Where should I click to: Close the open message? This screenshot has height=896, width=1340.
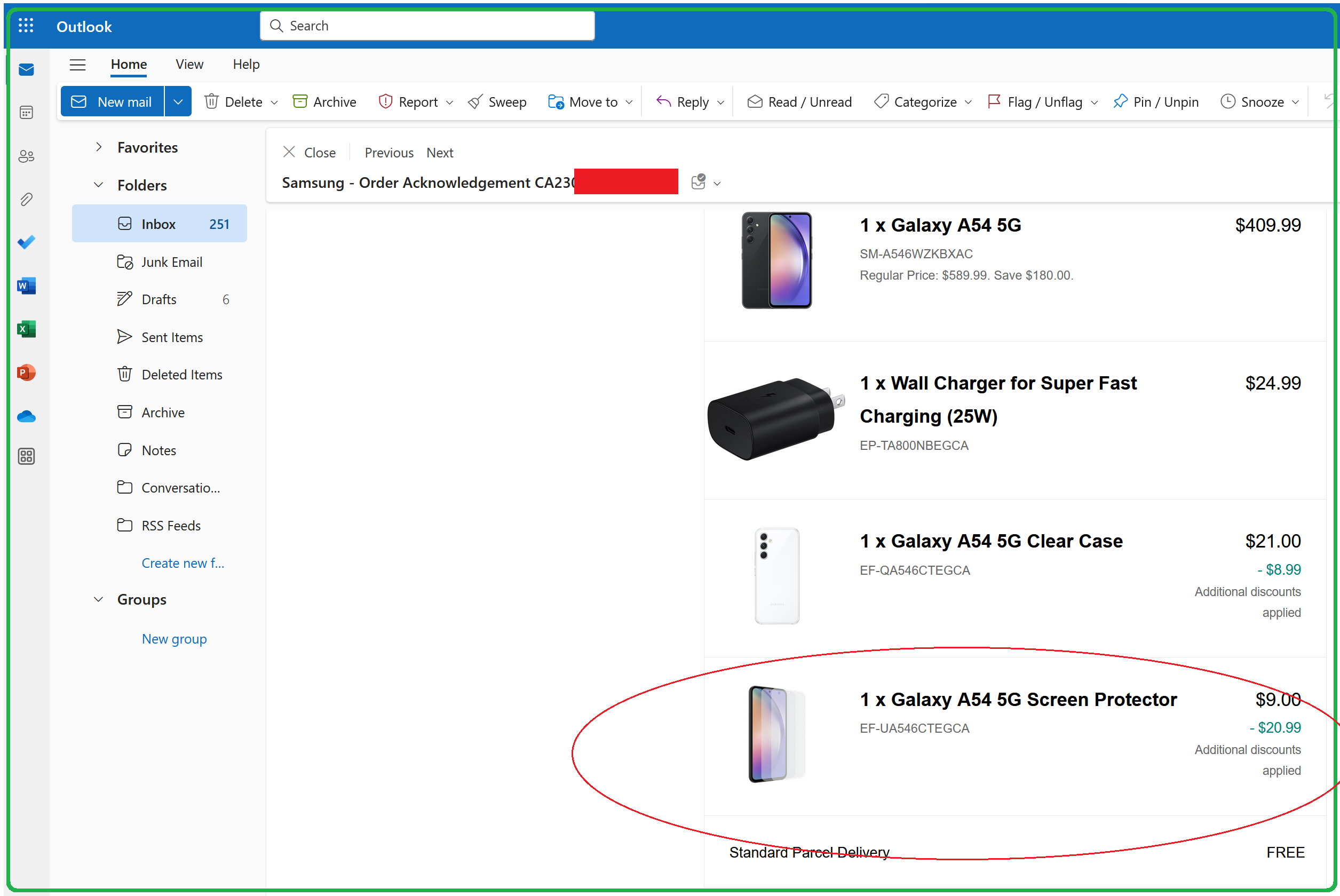point(309,153)
